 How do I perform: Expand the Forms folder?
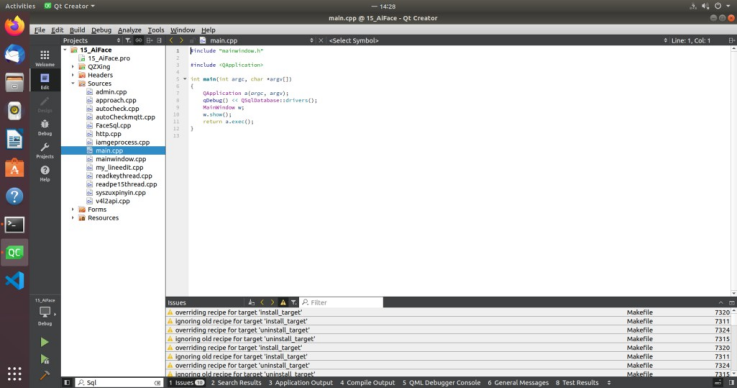73,210
